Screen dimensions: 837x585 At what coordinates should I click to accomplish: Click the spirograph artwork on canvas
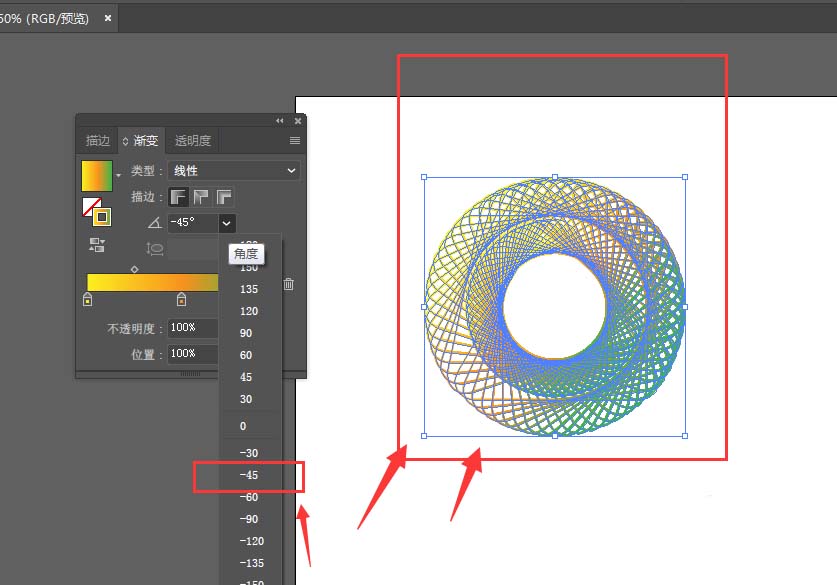pyautogui.click(x=555, y=306)
